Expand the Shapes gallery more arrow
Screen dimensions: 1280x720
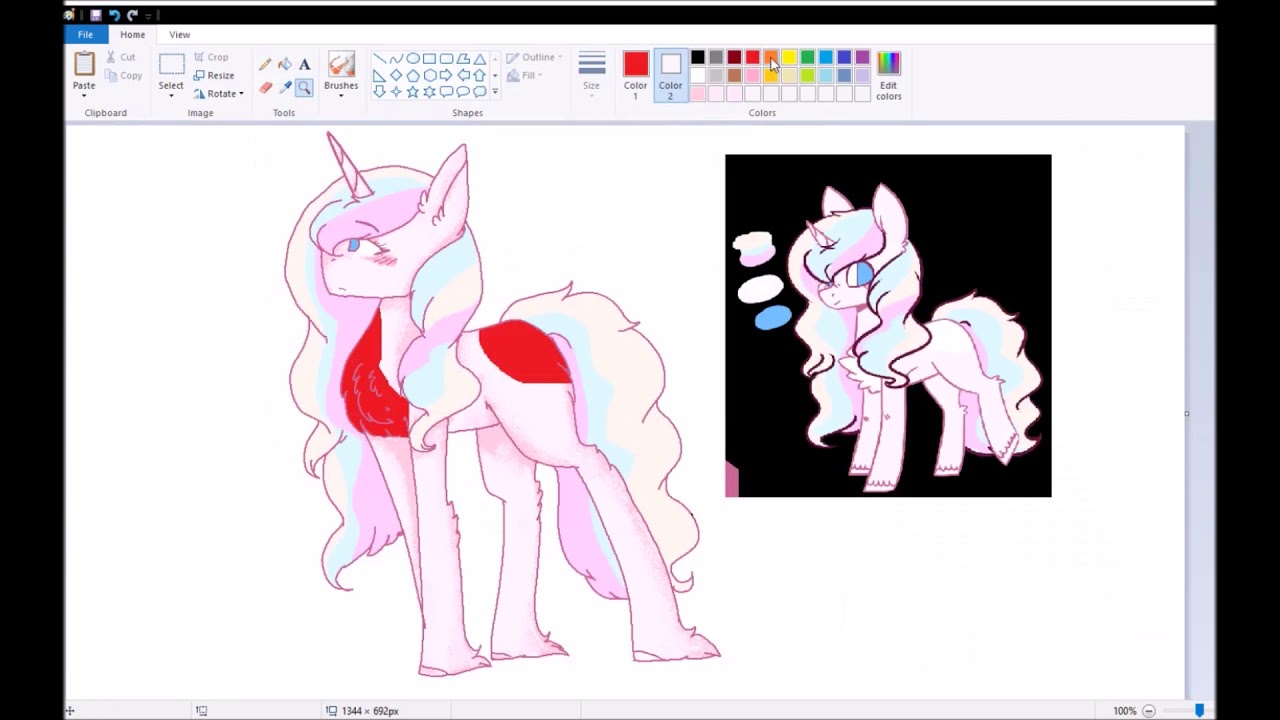pos(495,91)
